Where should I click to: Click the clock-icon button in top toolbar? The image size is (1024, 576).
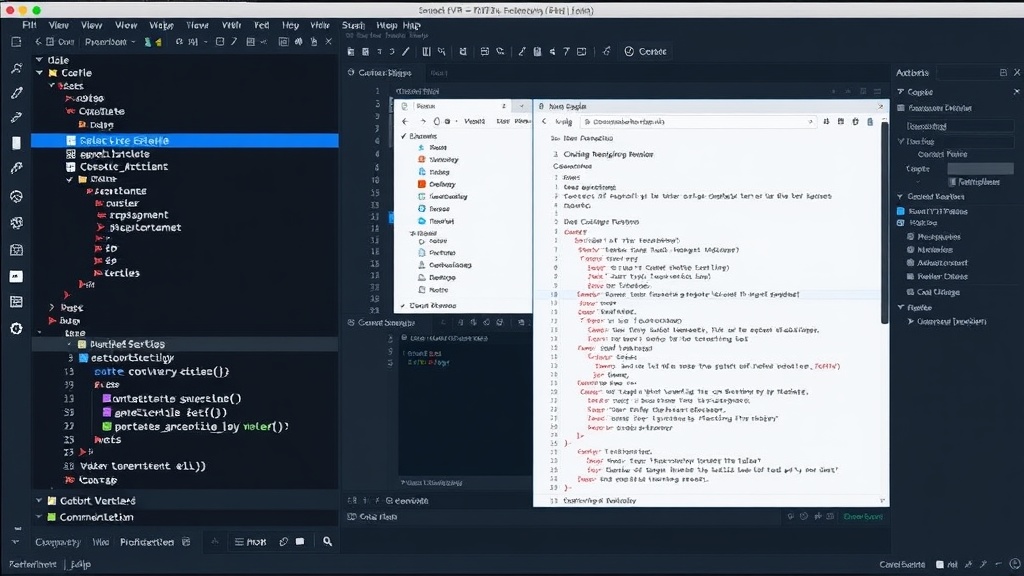pyautogui.click(x=645, y=51)
